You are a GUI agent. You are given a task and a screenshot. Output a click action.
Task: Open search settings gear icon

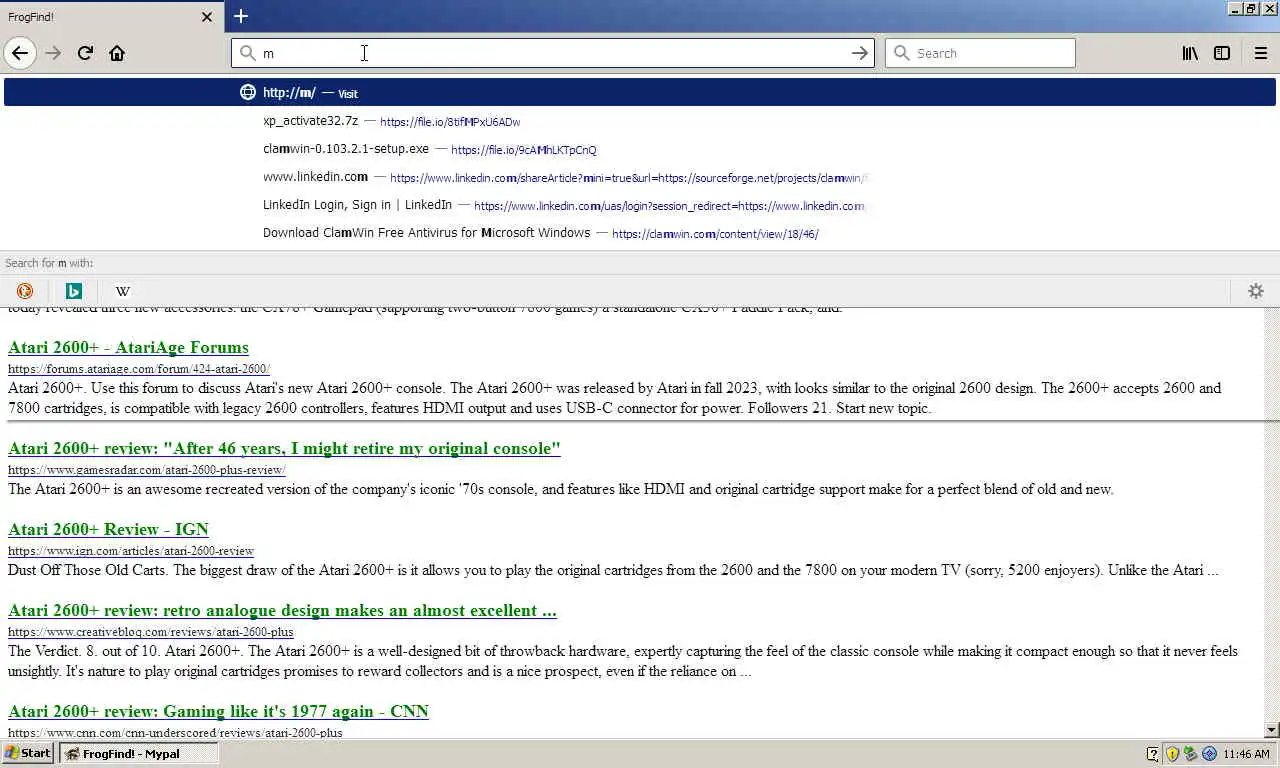point(1256,291)
